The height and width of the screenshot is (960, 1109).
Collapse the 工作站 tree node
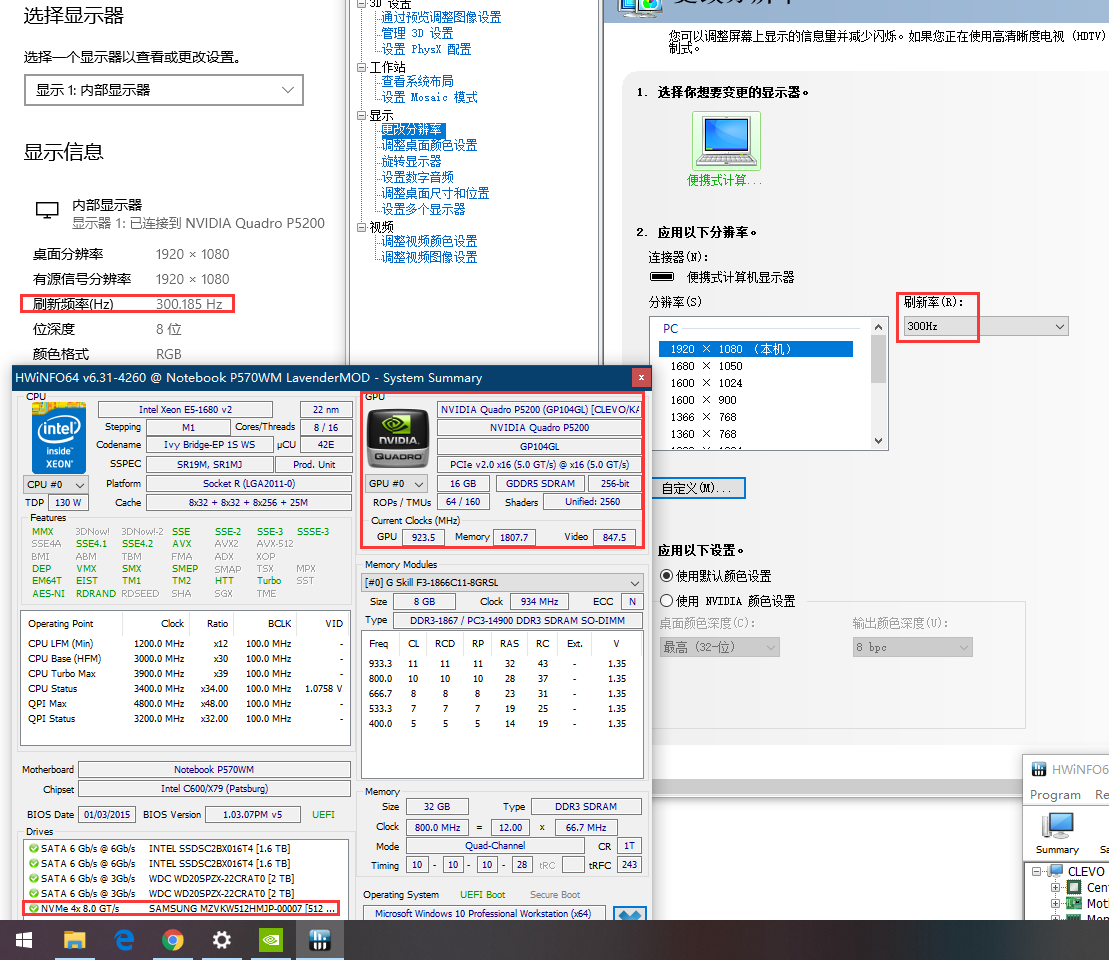361,68
